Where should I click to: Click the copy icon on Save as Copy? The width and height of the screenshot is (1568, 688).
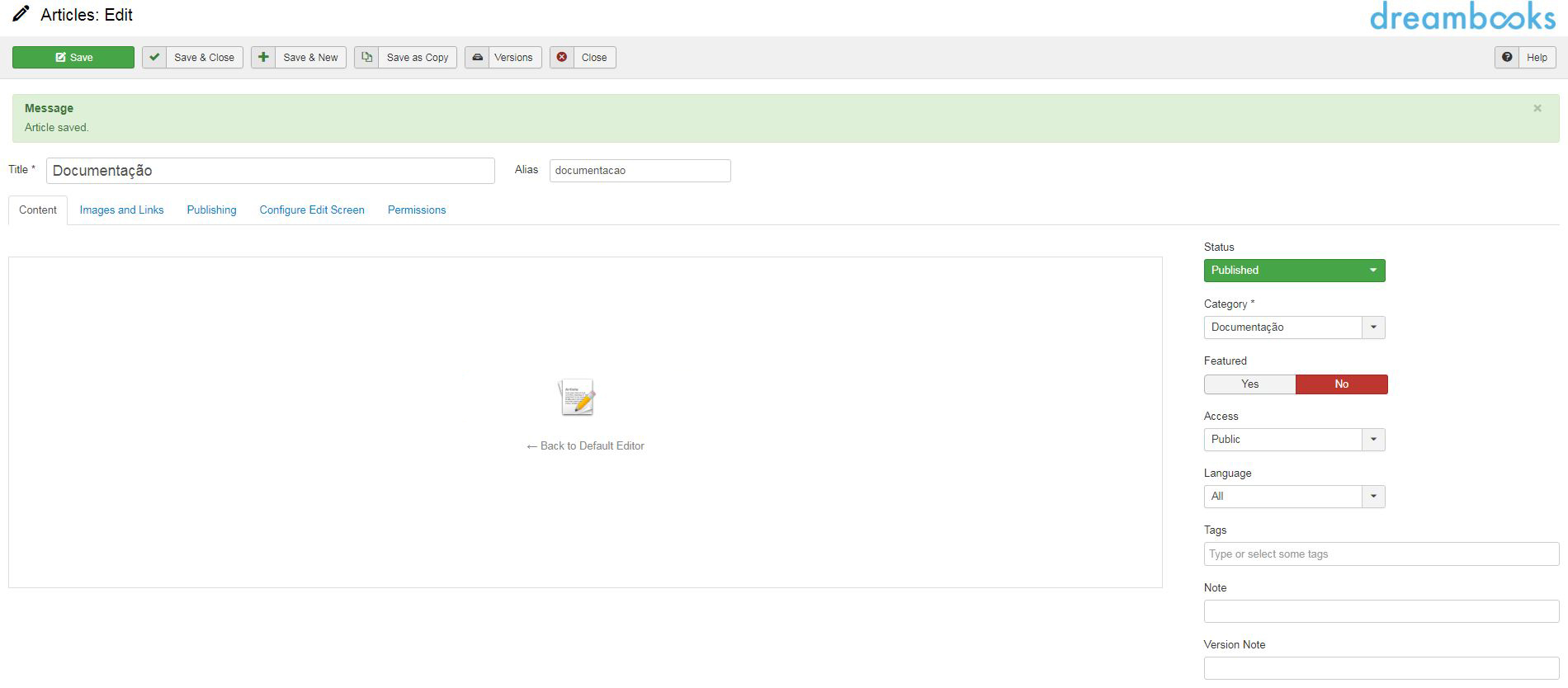366,58
